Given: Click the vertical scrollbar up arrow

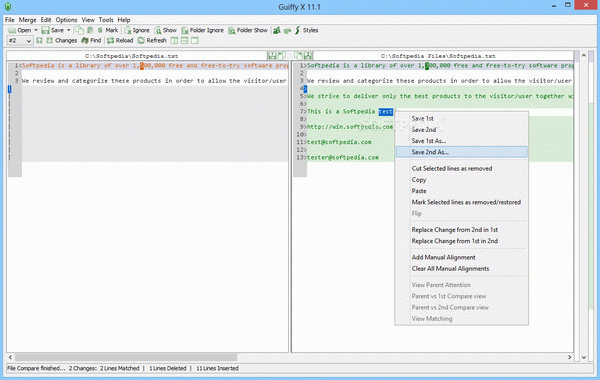Looking at the screenshot, I should click(x=584, y=55).
